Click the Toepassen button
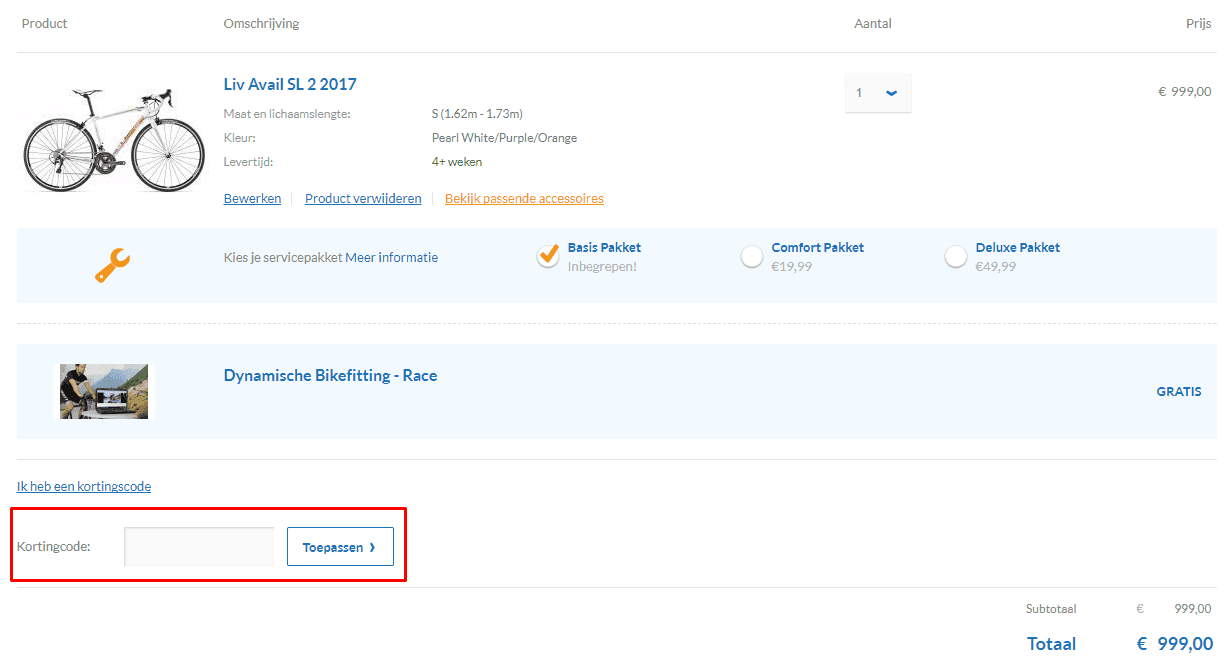The image size is (1226, 667). coord(340,547)
